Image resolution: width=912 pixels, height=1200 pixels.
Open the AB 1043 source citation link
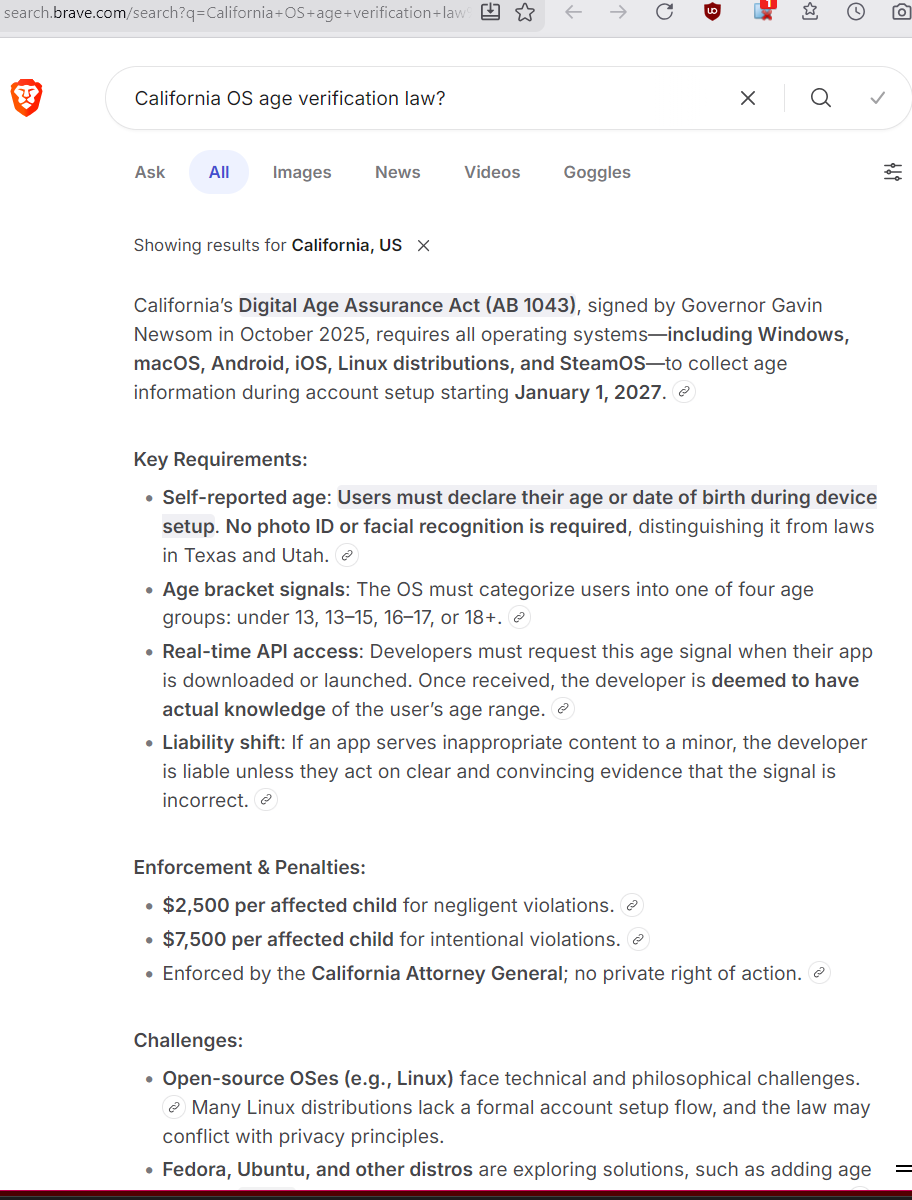click(683, 392)
